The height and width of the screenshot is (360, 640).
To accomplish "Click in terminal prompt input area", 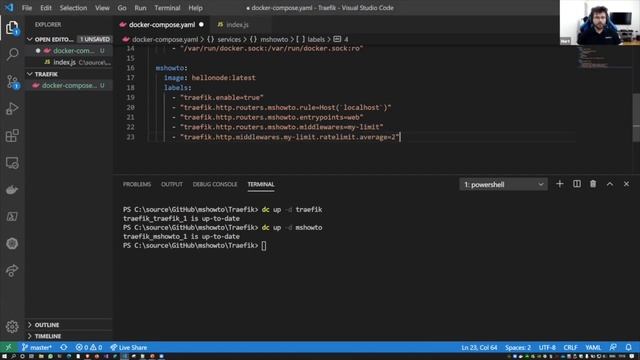I will pyautogui.click(x=264, y=246).
